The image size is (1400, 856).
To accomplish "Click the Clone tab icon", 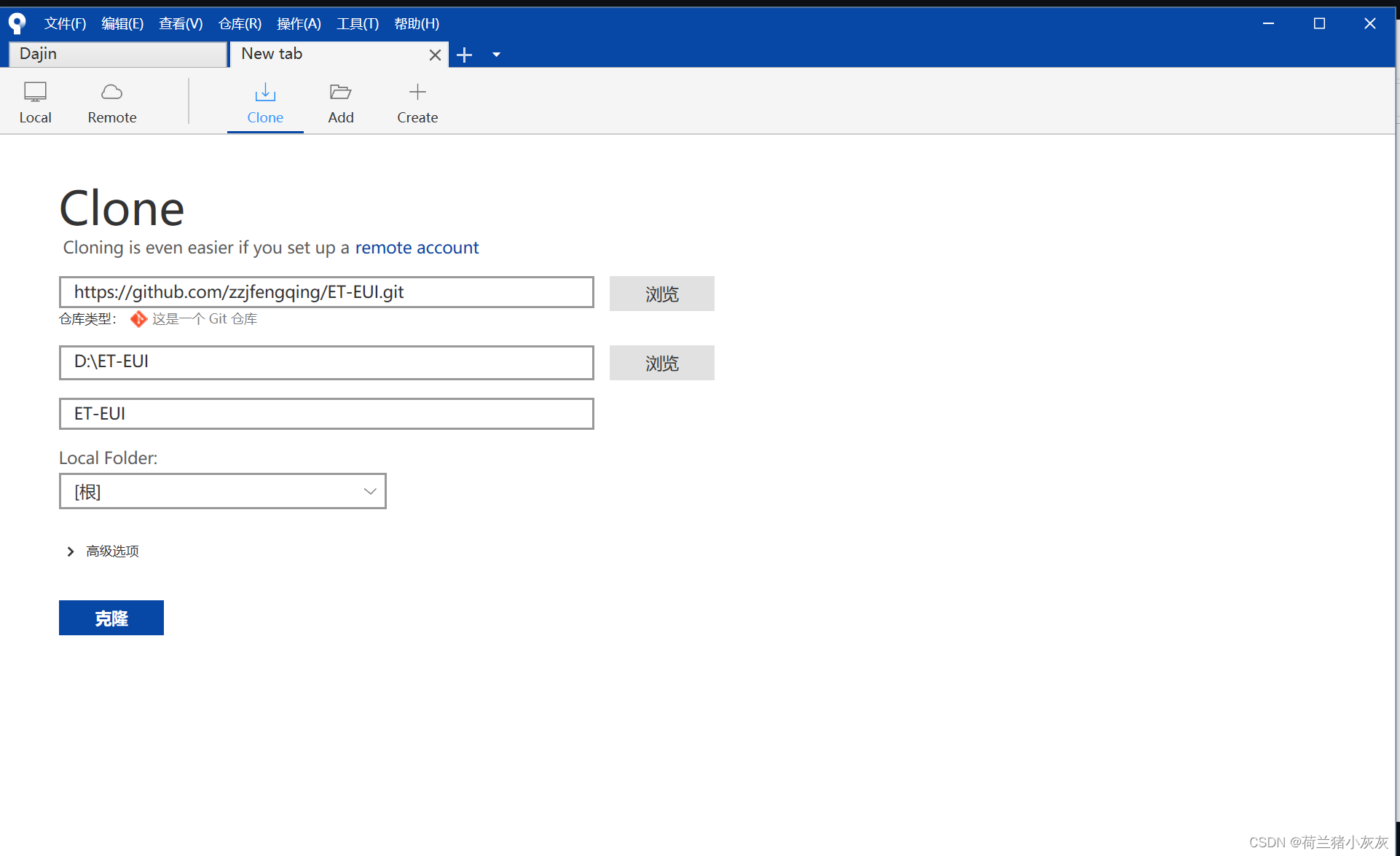I will coord(265,92).
